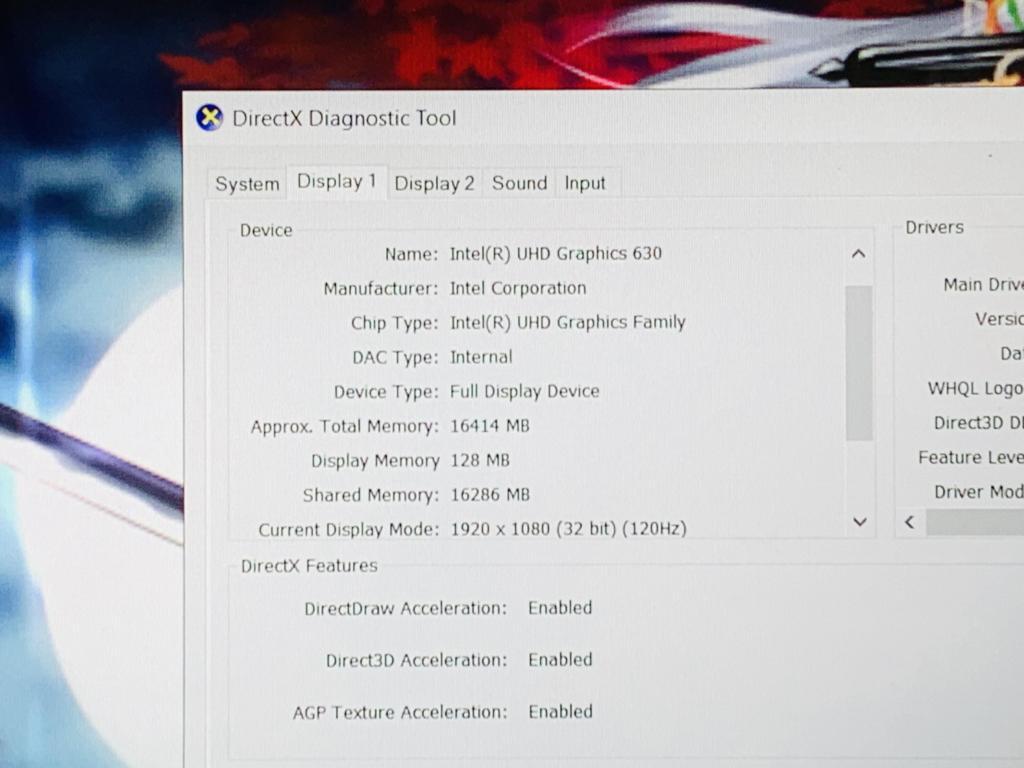Select the text 'Intel(R) UHD Graphics 630'

click(556, 253)
